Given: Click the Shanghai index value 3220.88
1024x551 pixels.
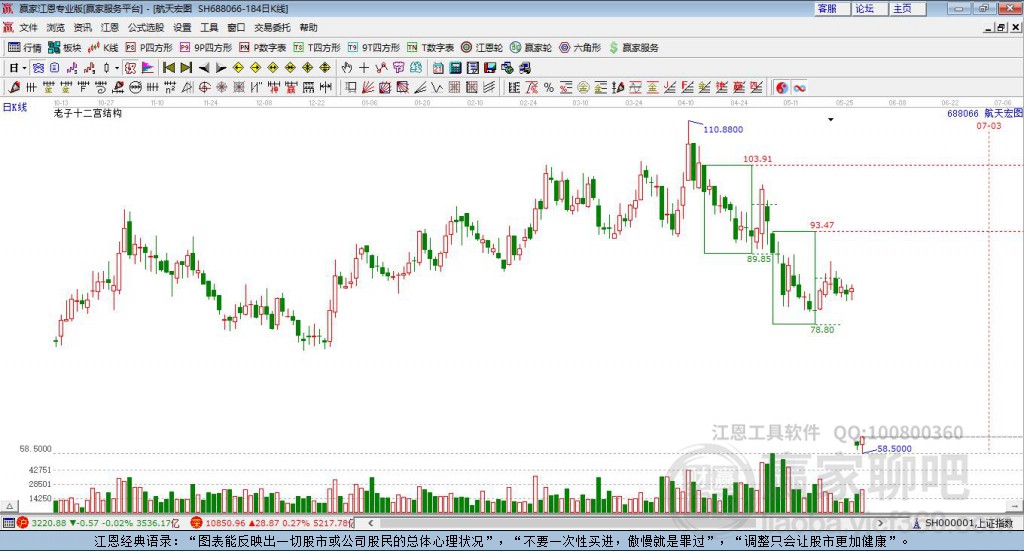Looking at the screenshot, I should click(x=48, y=523).
